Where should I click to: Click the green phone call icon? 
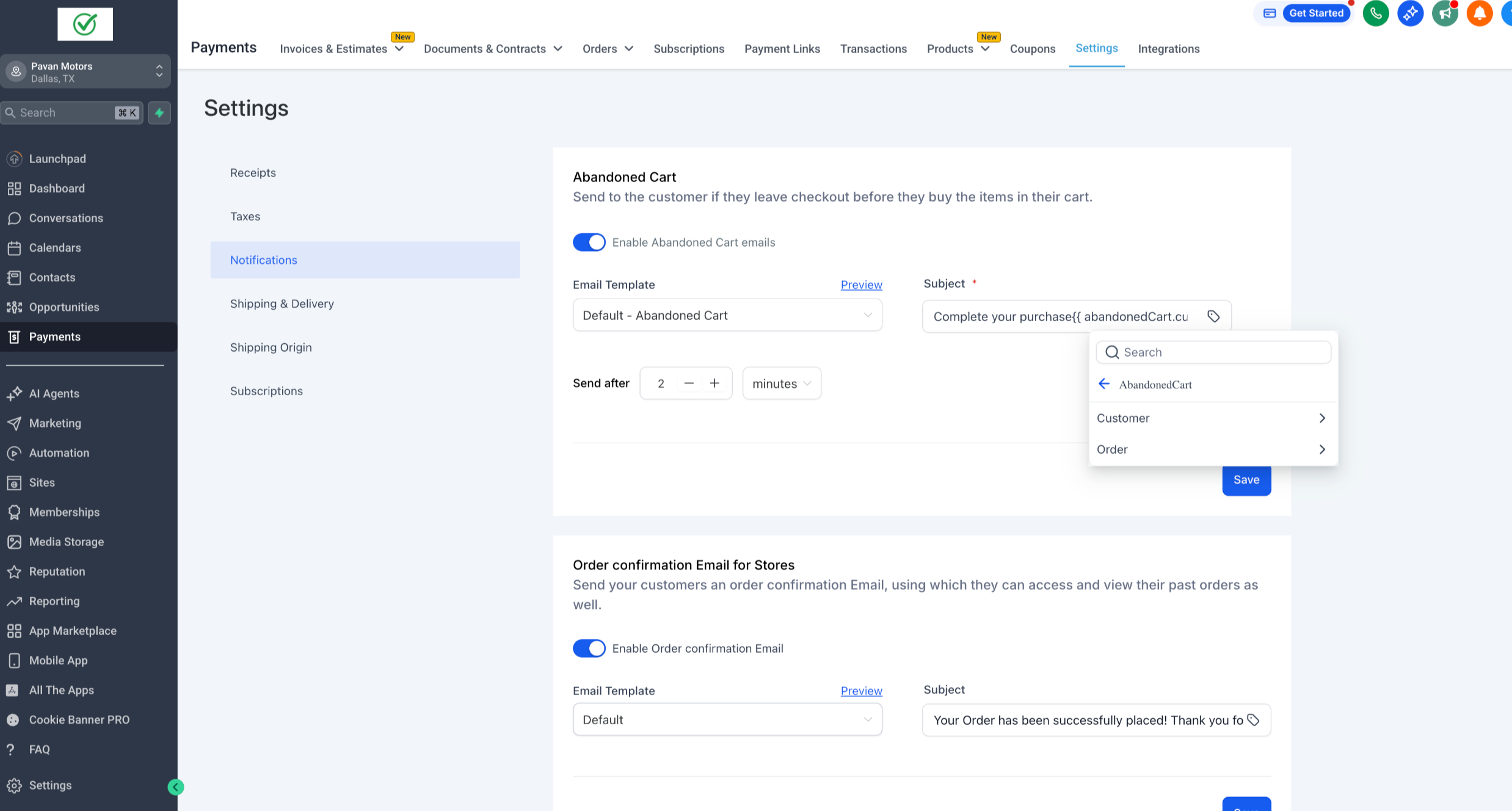(1376, 13)
